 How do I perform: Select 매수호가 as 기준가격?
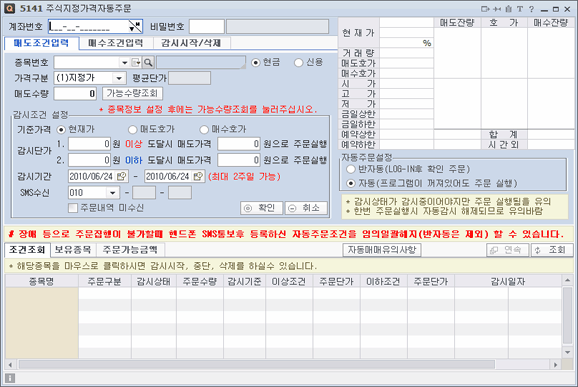(204, 130)
